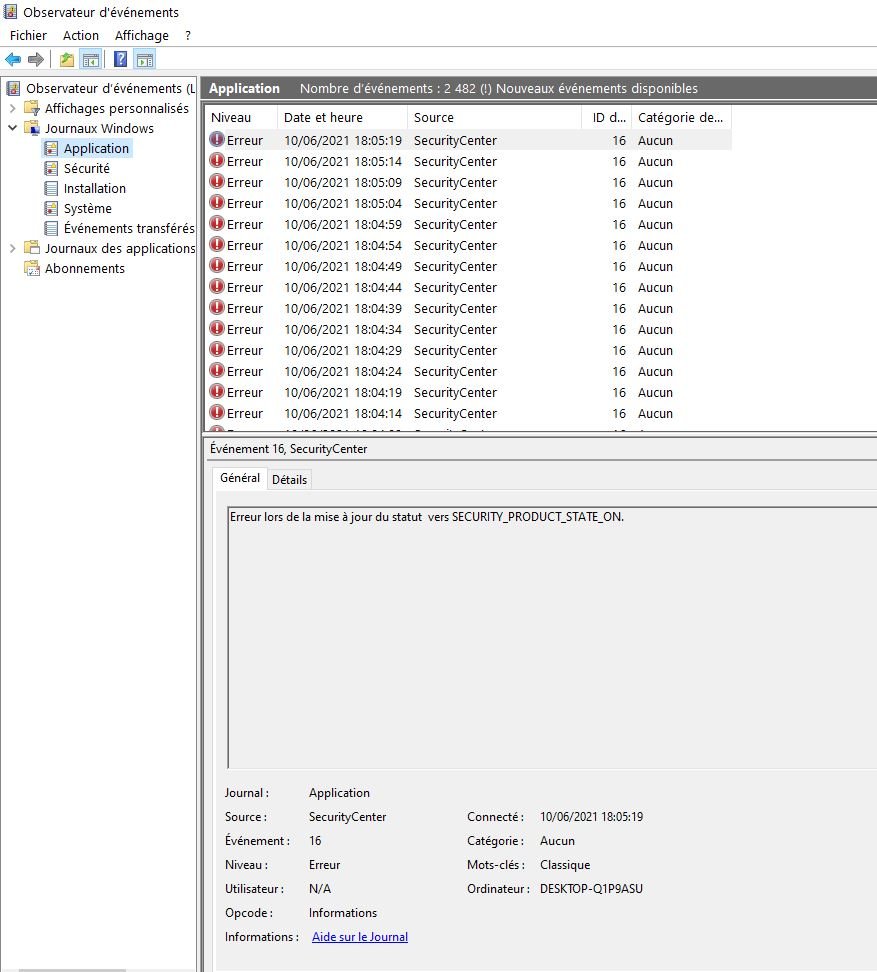Click the Up one level folder icon

point(66,59)
